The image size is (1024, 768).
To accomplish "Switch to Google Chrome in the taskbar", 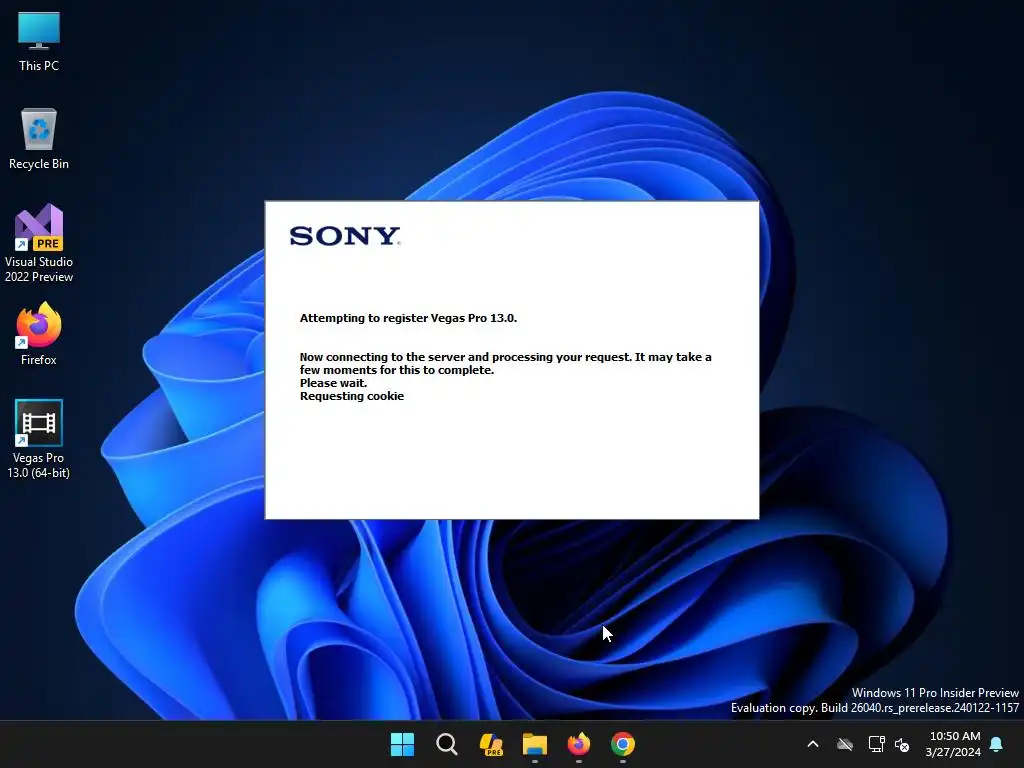I will coord(622,744).
